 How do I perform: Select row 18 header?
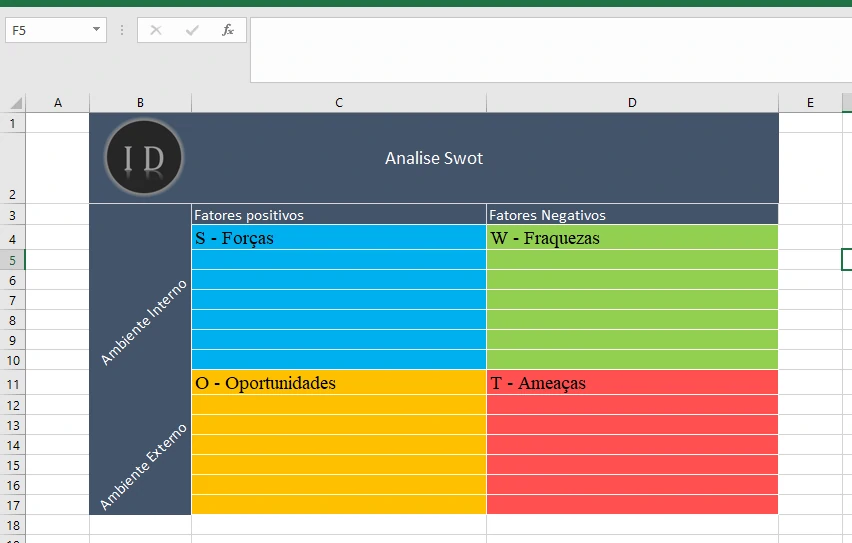coord(12,525)
